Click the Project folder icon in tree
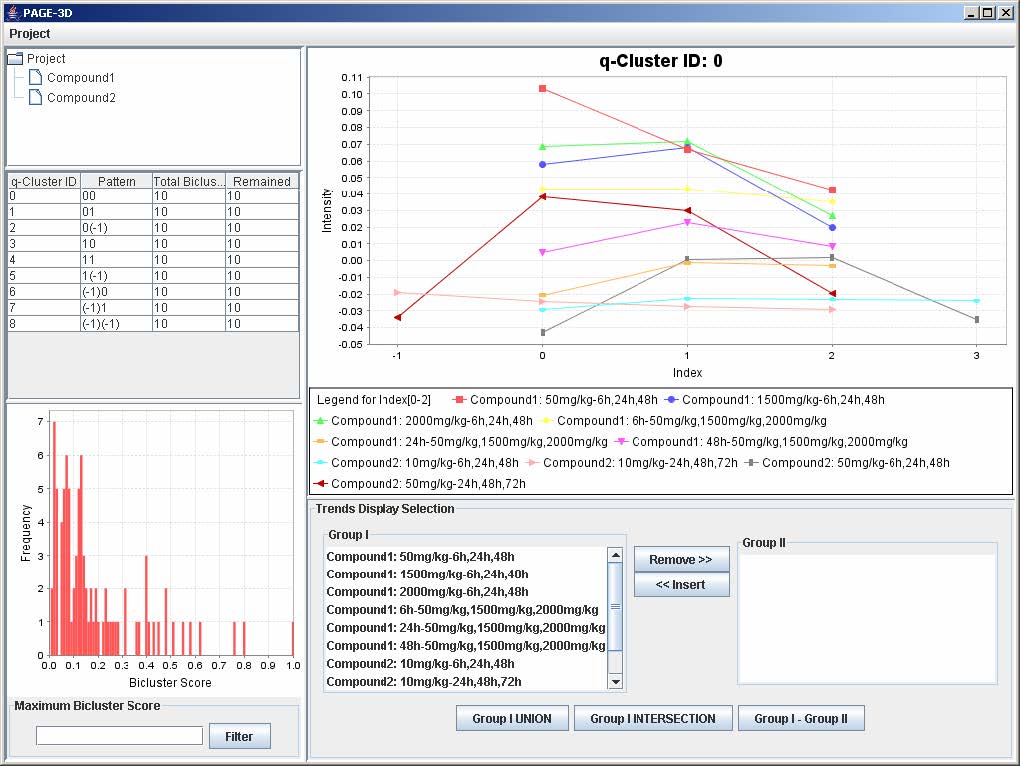 [15, 59]
